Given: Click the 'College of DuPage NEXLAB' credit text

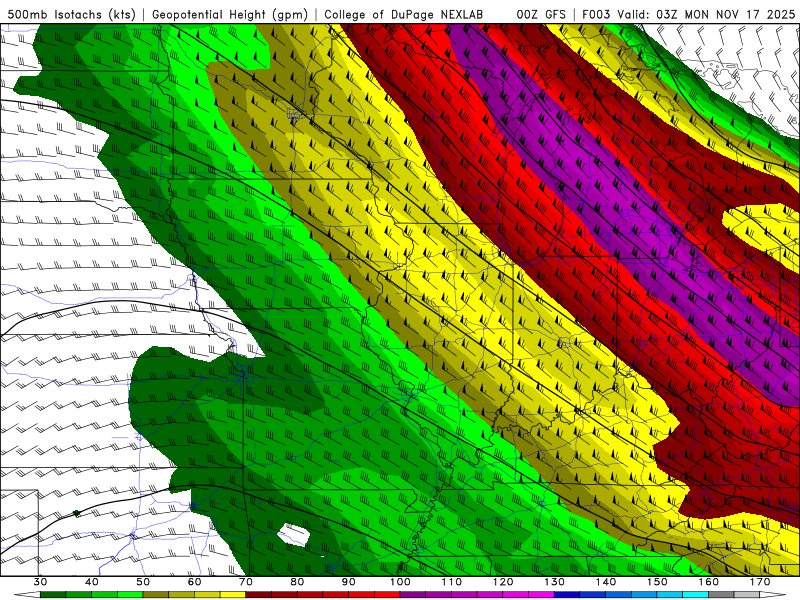Looking at the screenshot, I should click(x=404, y=14).
